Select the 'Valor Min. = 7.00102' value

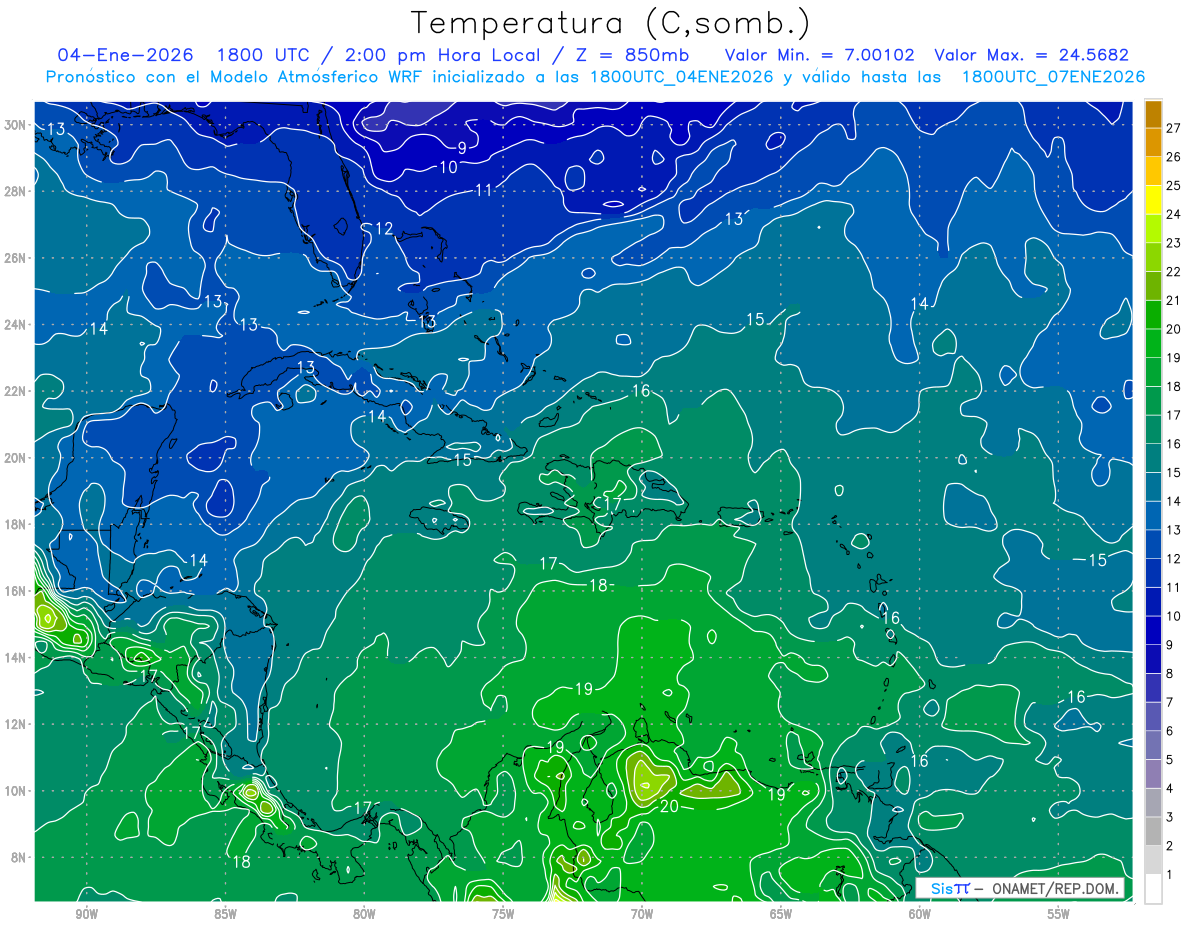pos(818,55)
